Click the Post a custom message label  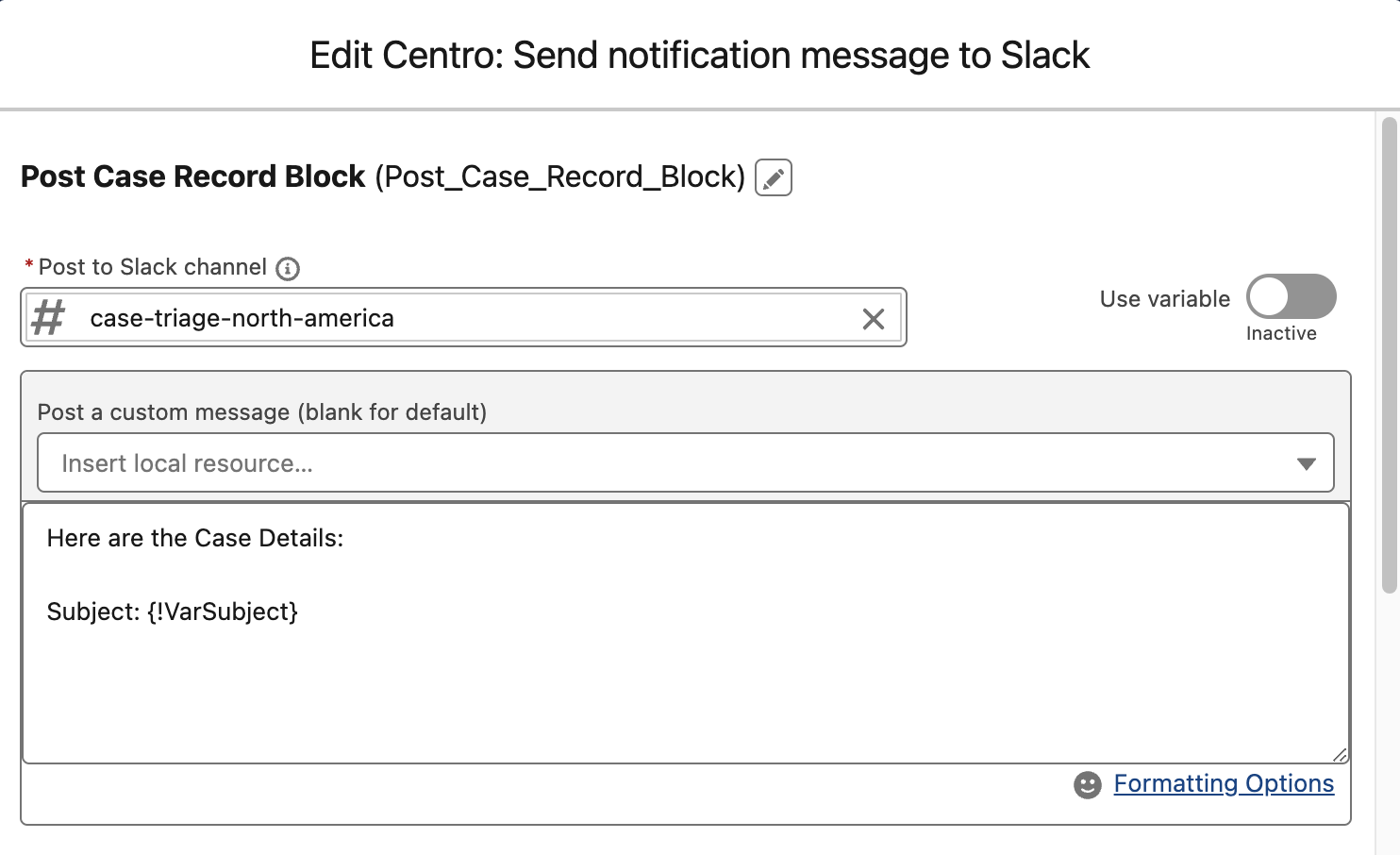[x=262, y=412]
